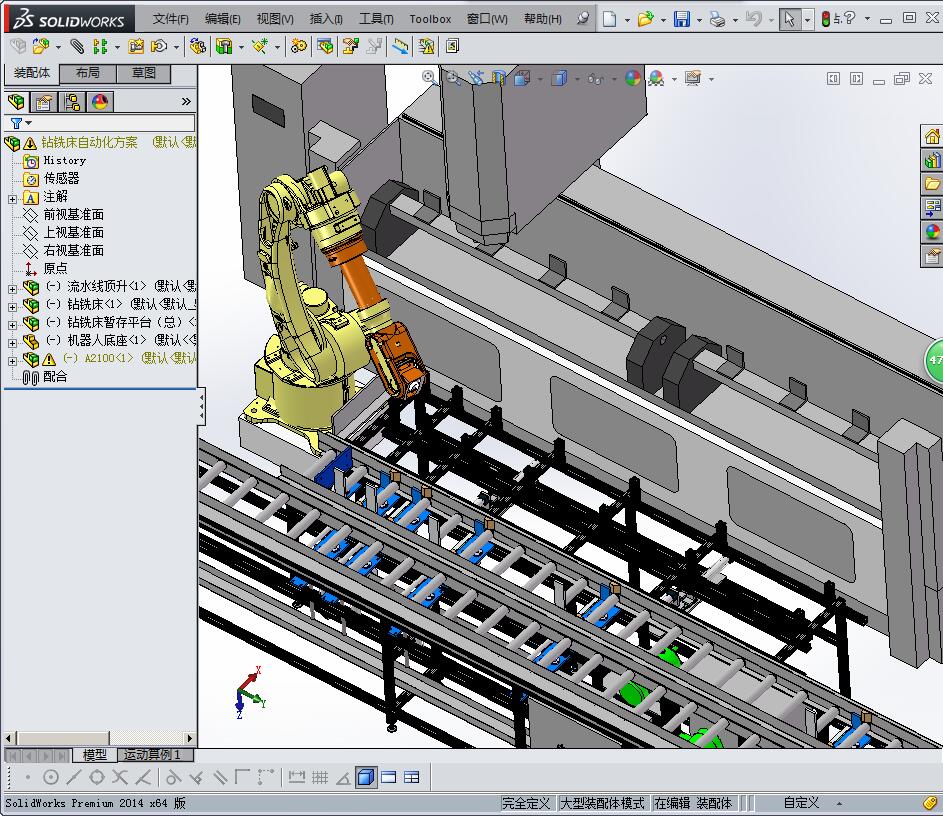The height and width of the screenshot is (816, 943).
Task: Open the 插入(I) menu
Action: point(326,19)
